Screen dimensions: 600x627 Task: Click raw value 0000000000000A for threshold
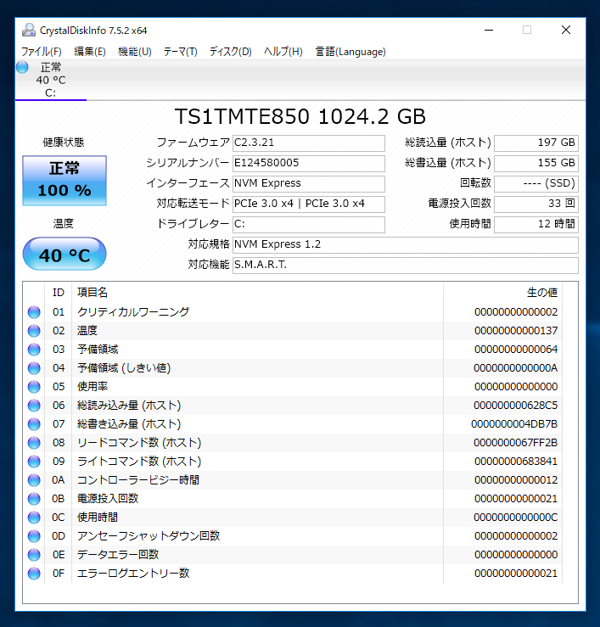click(516, 368)
